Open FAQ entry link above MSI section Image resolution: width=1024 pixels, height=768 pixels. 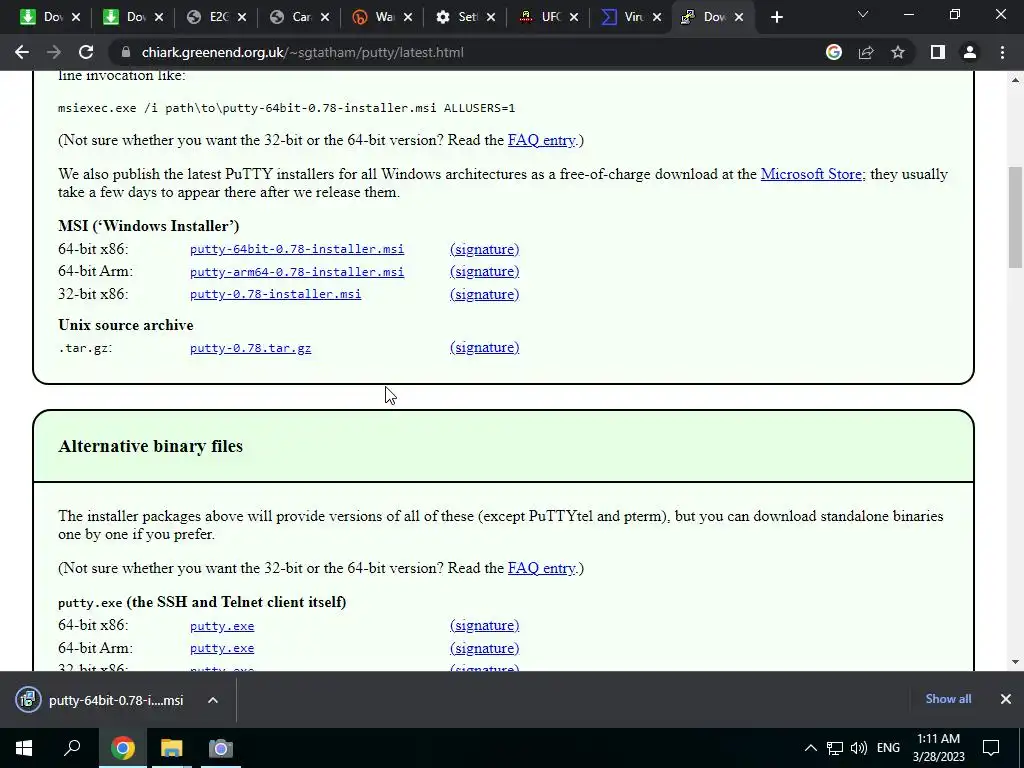(x=541, y=140)
